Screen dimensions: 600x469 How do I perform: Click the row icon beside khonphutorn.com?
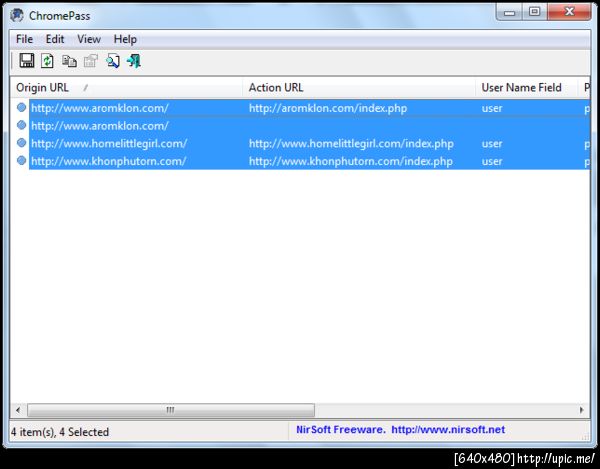(x=21, y=160)
